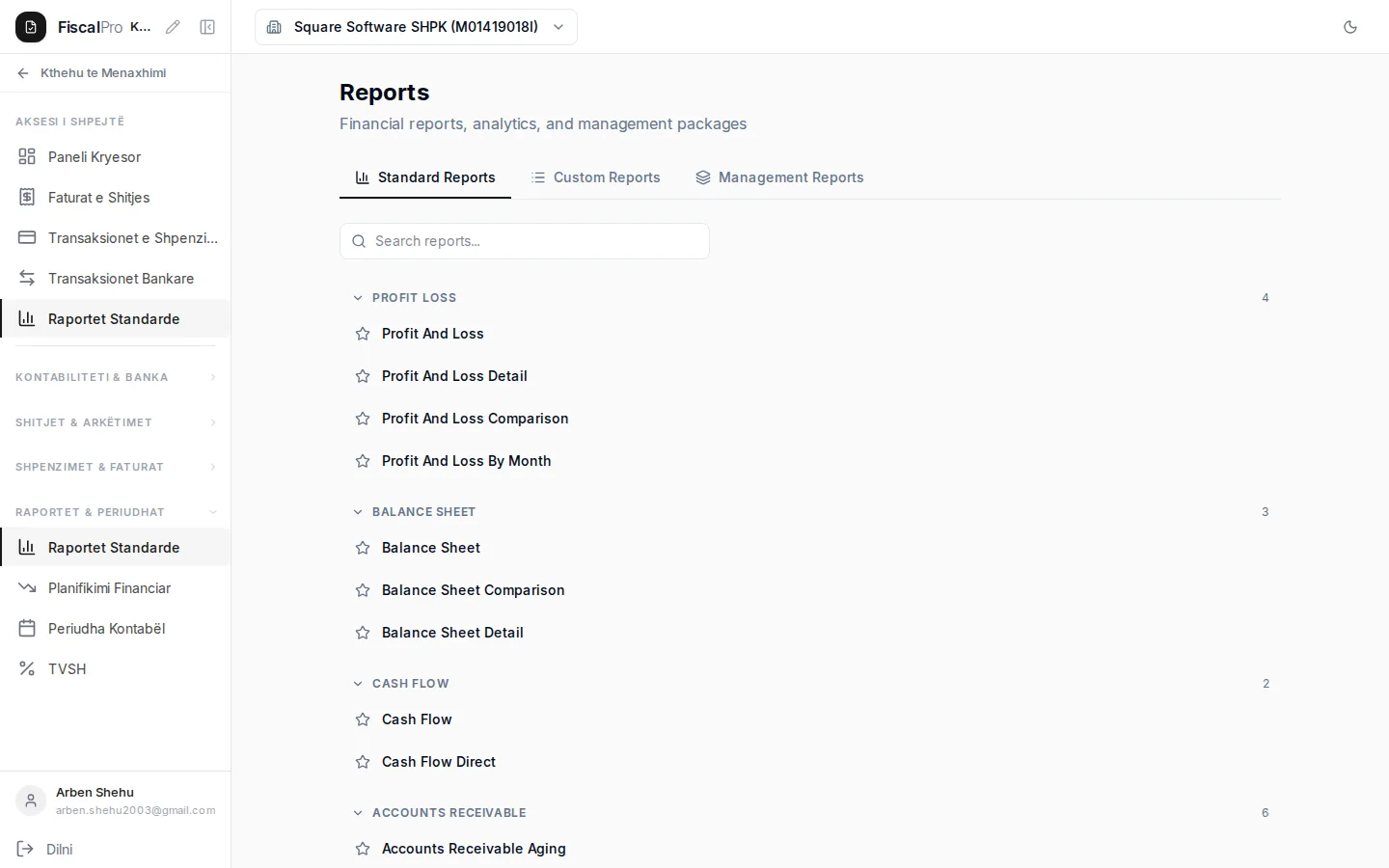1389x868 pixels.
Task: Switch to the Custom Reports tab
Action: coord(595,177)
